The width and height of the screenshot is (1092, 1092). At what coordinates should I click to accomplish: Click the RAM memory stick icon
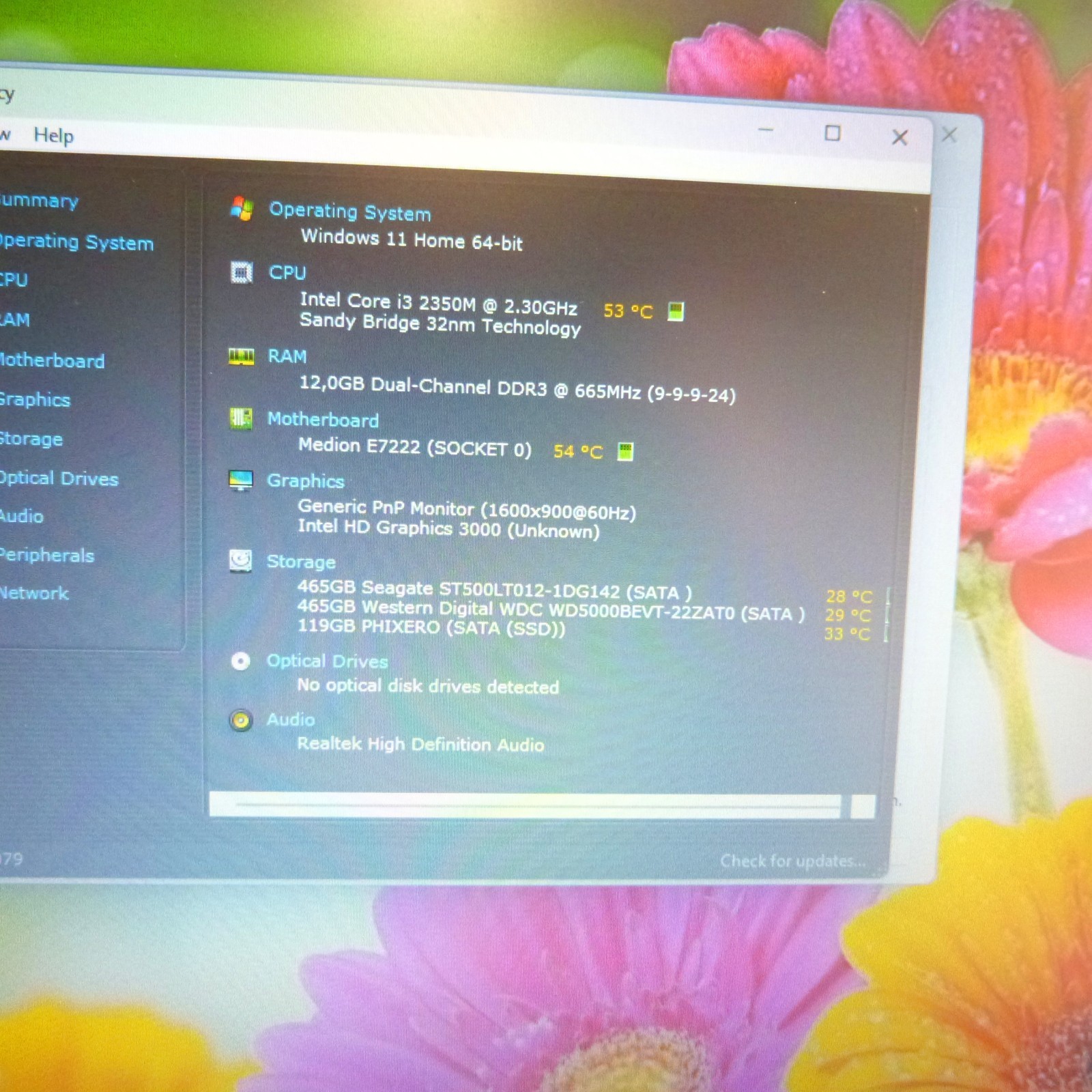click(241, 356)
